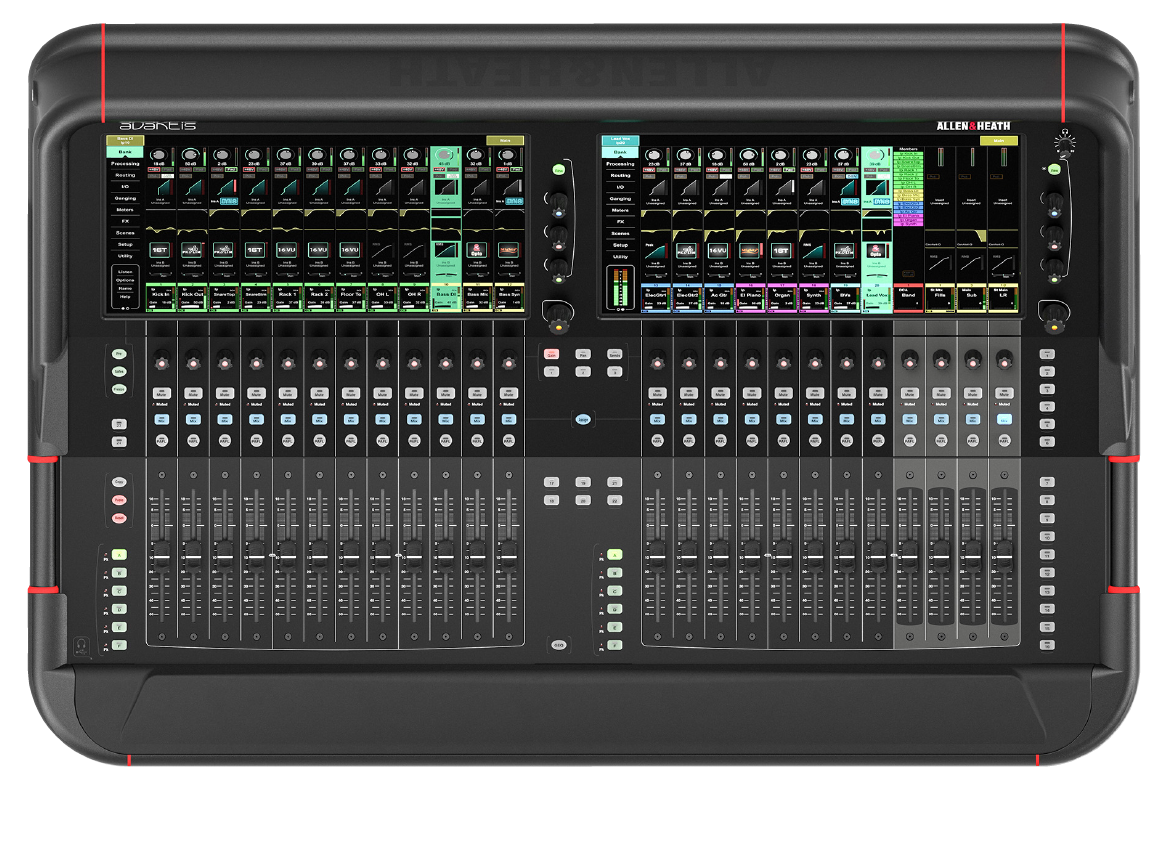
Task: Open the 16T compressor on Organ channel
Action: point(782,252)
